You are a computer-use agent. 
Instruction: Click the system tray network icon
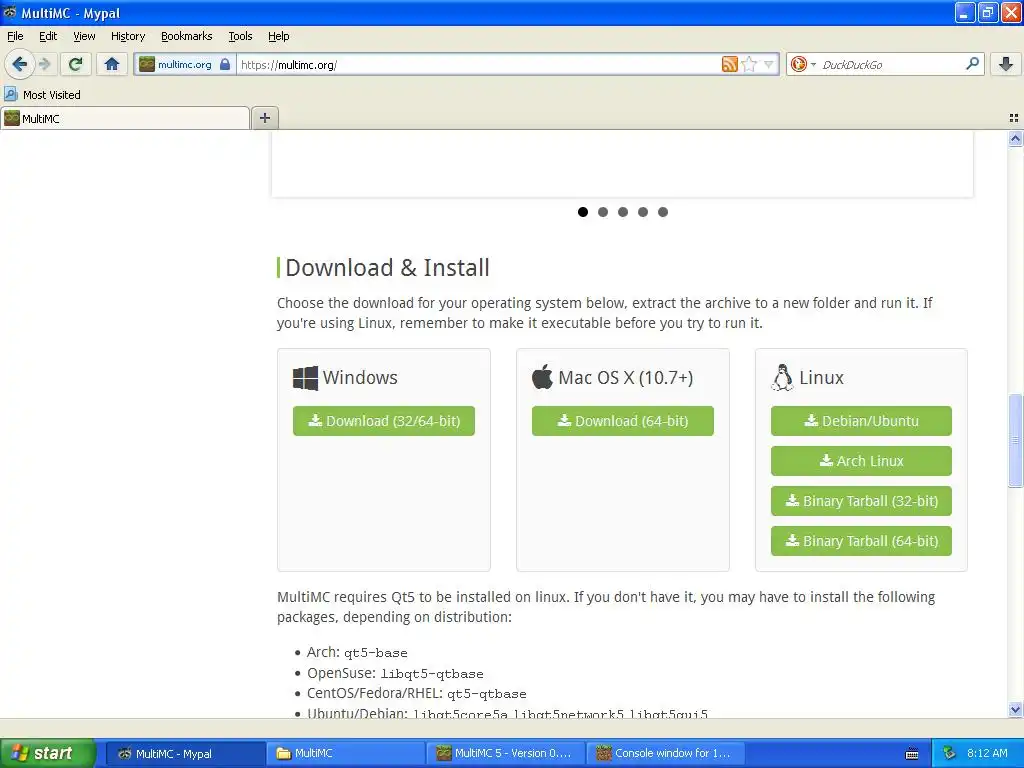coord(949,753)
